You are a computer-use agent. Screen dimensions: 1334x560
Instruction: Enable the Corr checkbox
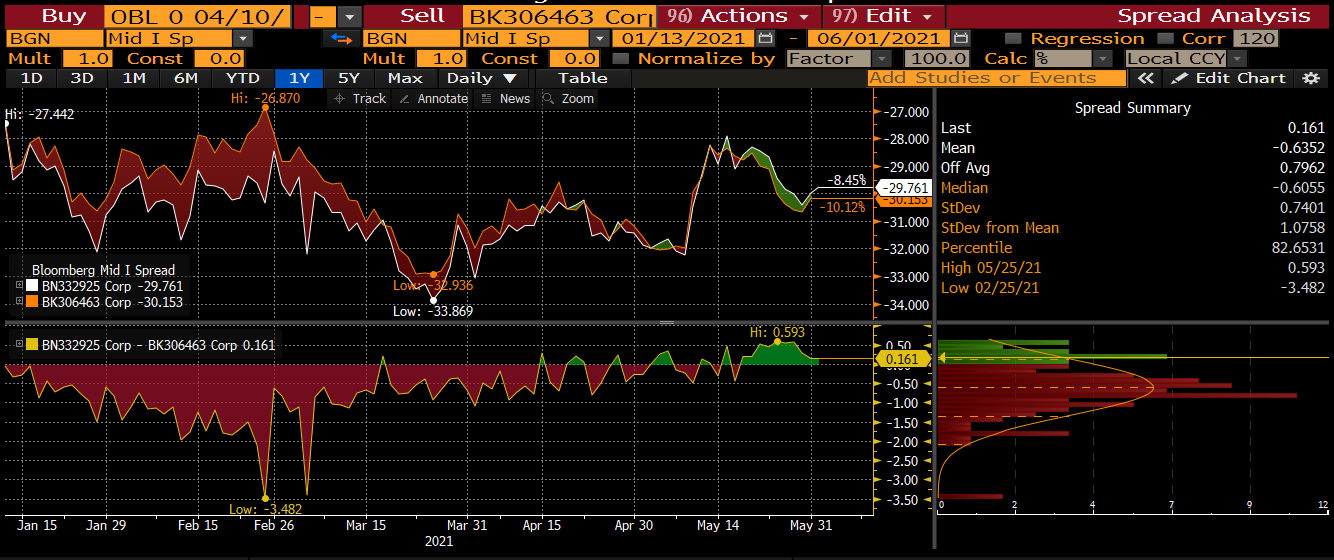(1165, 38)
